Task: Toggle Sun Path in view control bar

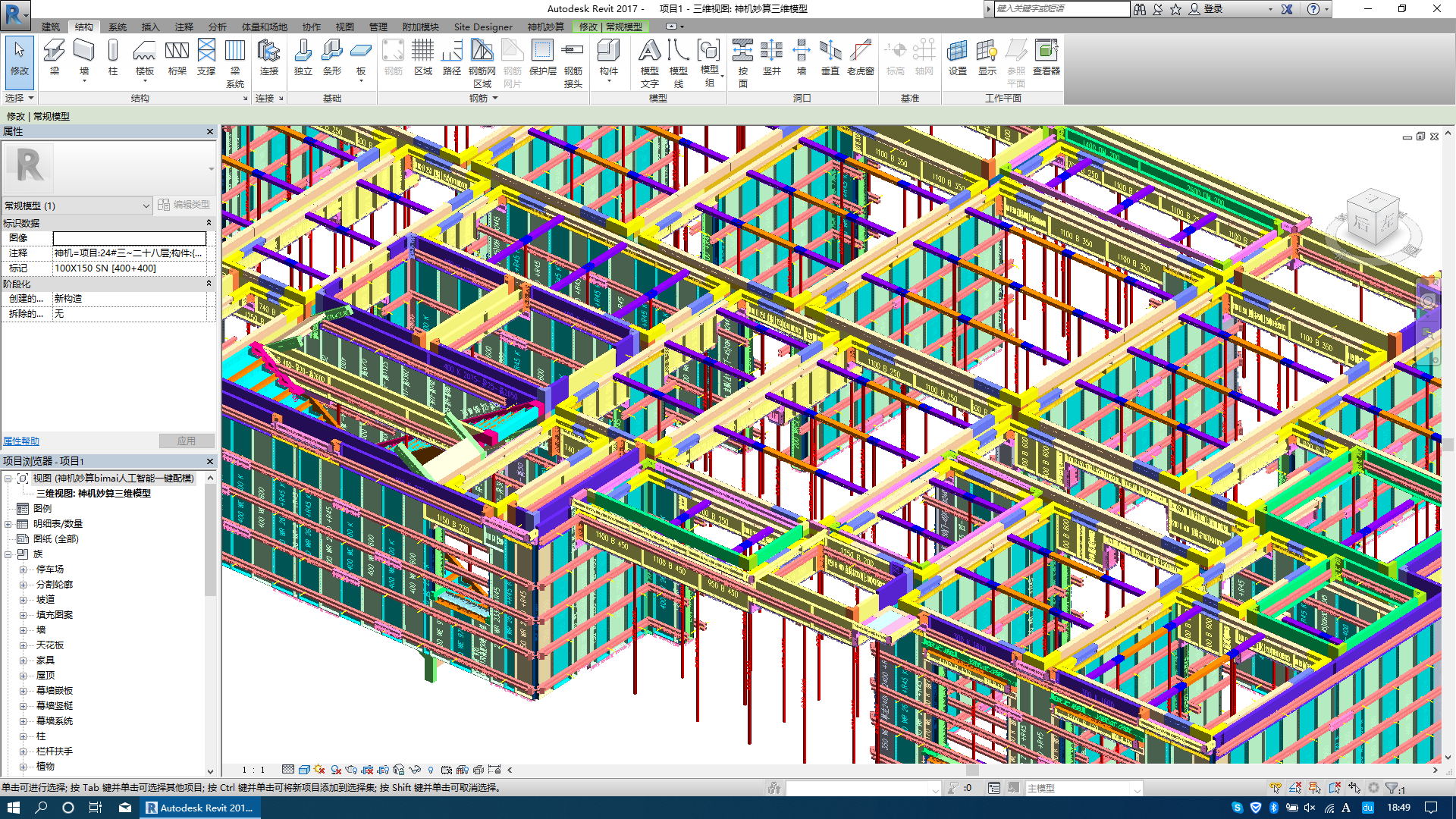Action: click(319, 770)
